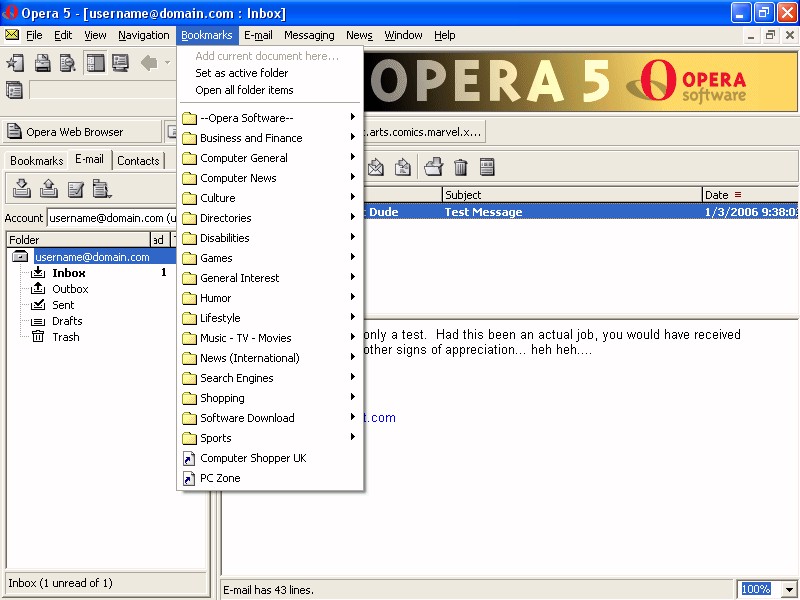Sort messages by the Date column header
This screenshot has height=600, width=800.
pyautogui.click(x=751, y=195)
